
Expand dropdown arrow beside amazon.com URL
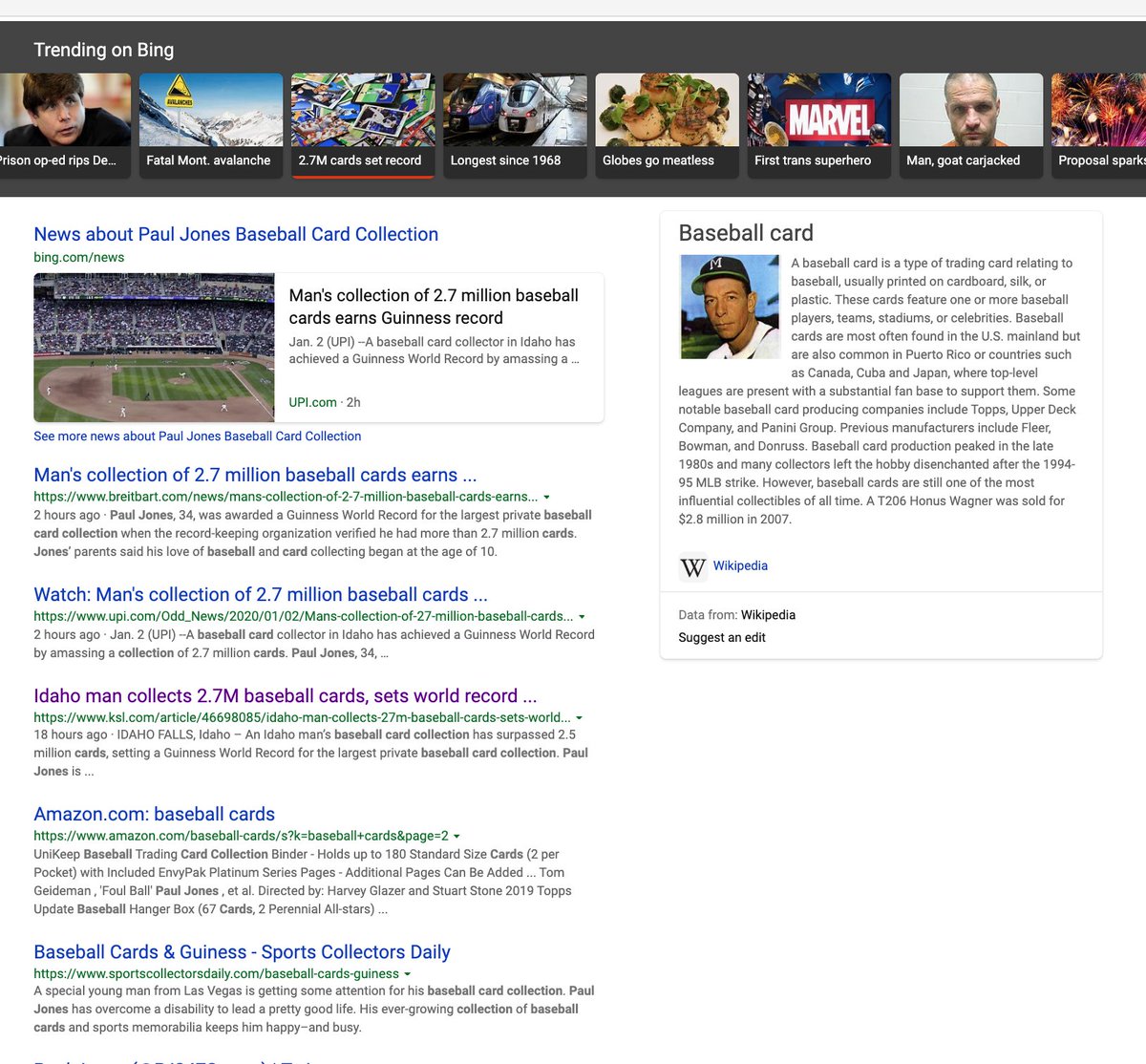coord(456,836)
